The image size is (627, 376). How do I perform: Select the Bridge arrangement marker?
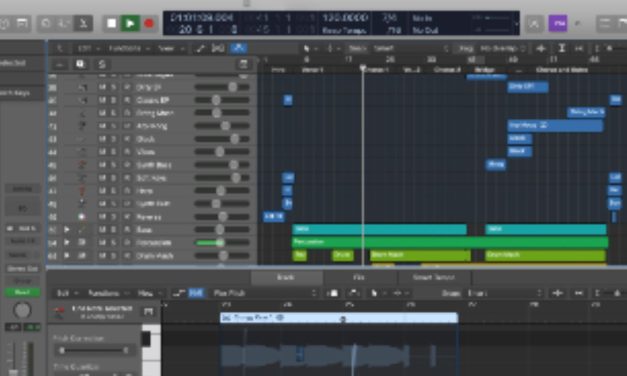tap(484, 70)
